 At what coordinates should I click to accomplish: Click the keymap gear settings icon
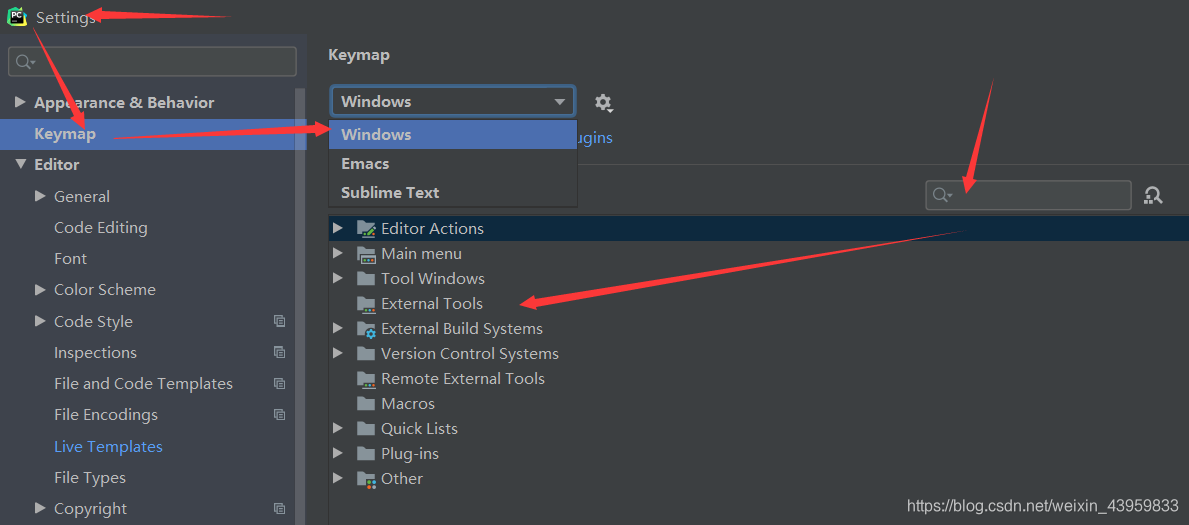click(604, 102)
